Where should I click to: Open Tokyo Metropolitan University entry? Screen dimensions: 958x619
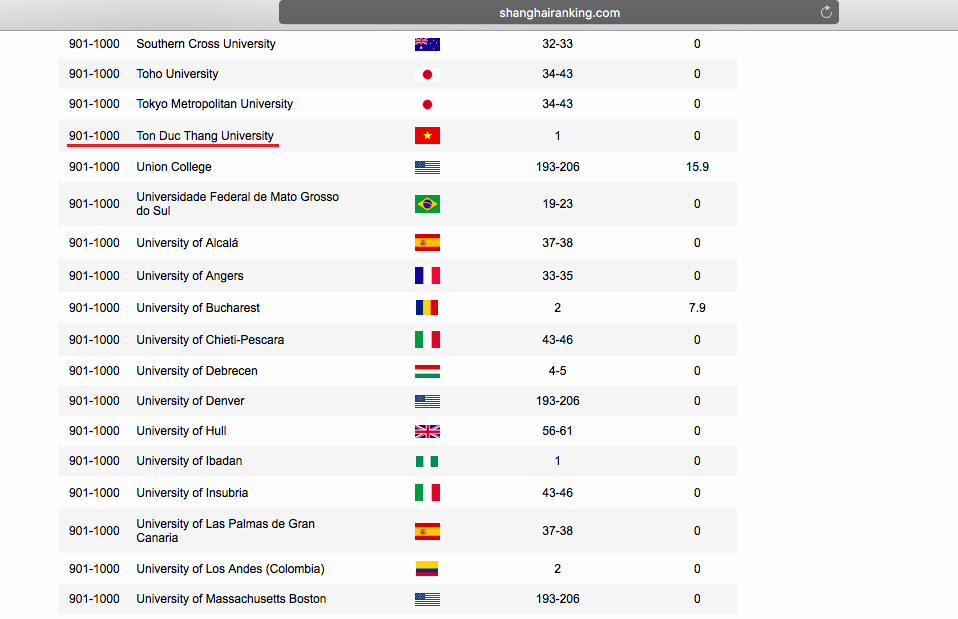tap(215, 104)
